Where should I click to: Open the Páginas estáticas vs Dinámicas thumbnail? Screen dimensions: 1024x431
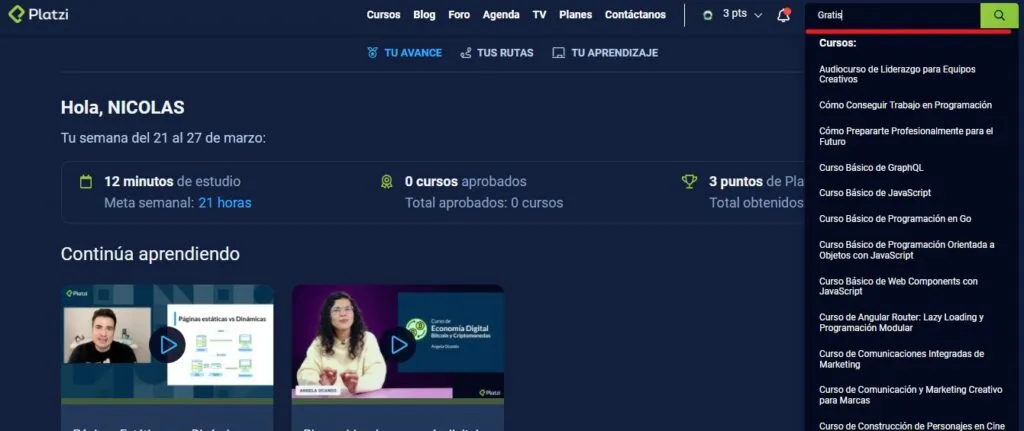coord(167,342)
